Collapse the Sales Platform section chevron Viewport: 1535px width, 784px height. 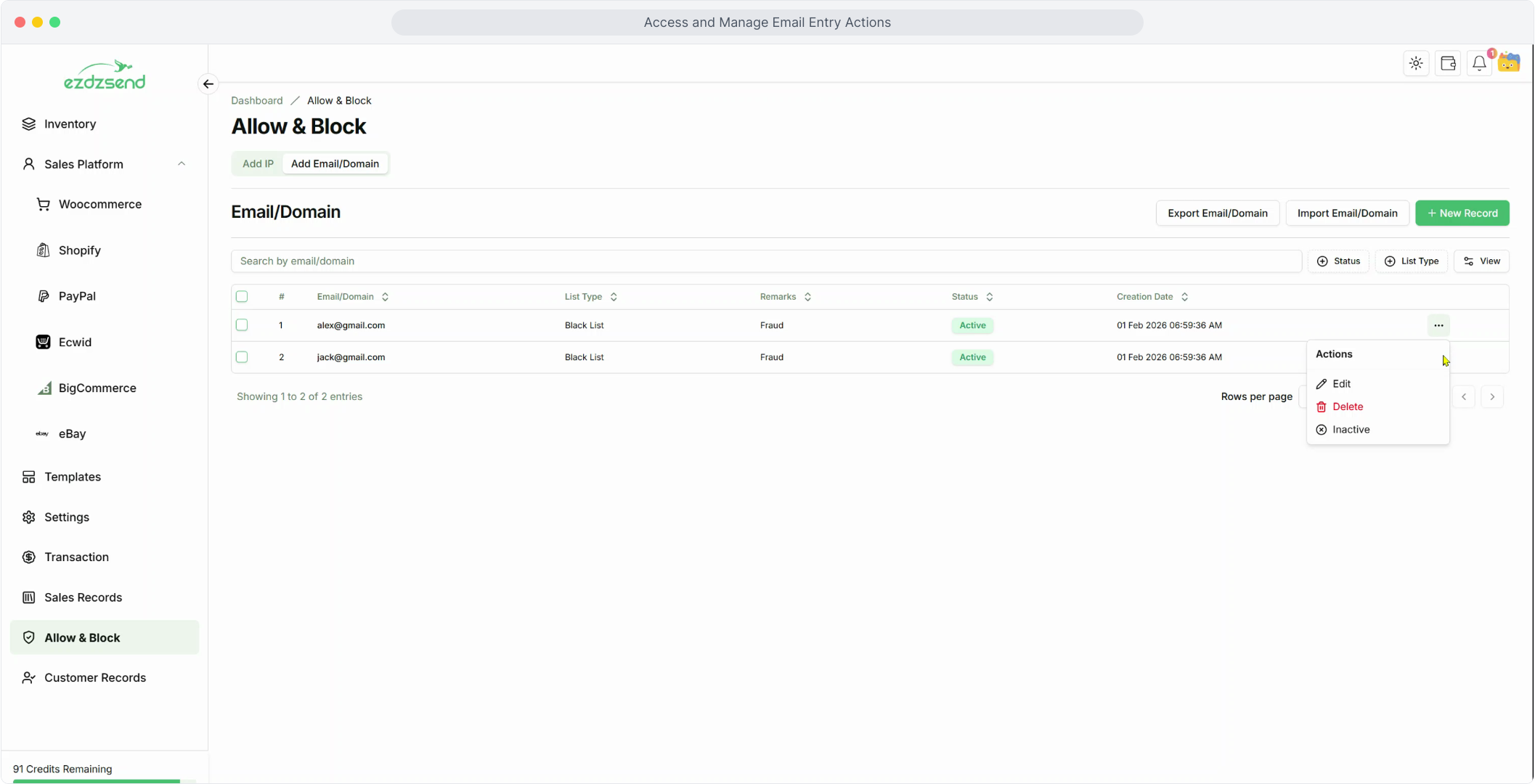pyautogui.click(x=182, y=164)
